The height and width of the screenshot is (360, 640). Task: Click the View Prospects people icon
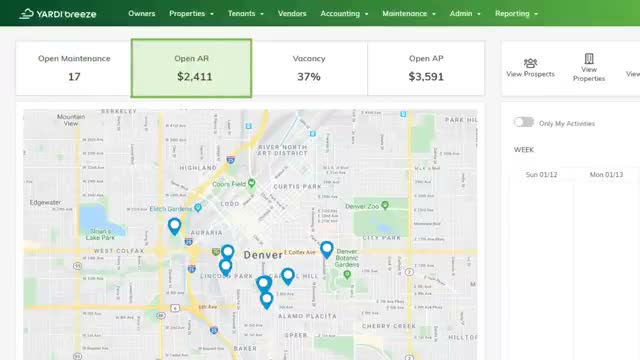530,63
